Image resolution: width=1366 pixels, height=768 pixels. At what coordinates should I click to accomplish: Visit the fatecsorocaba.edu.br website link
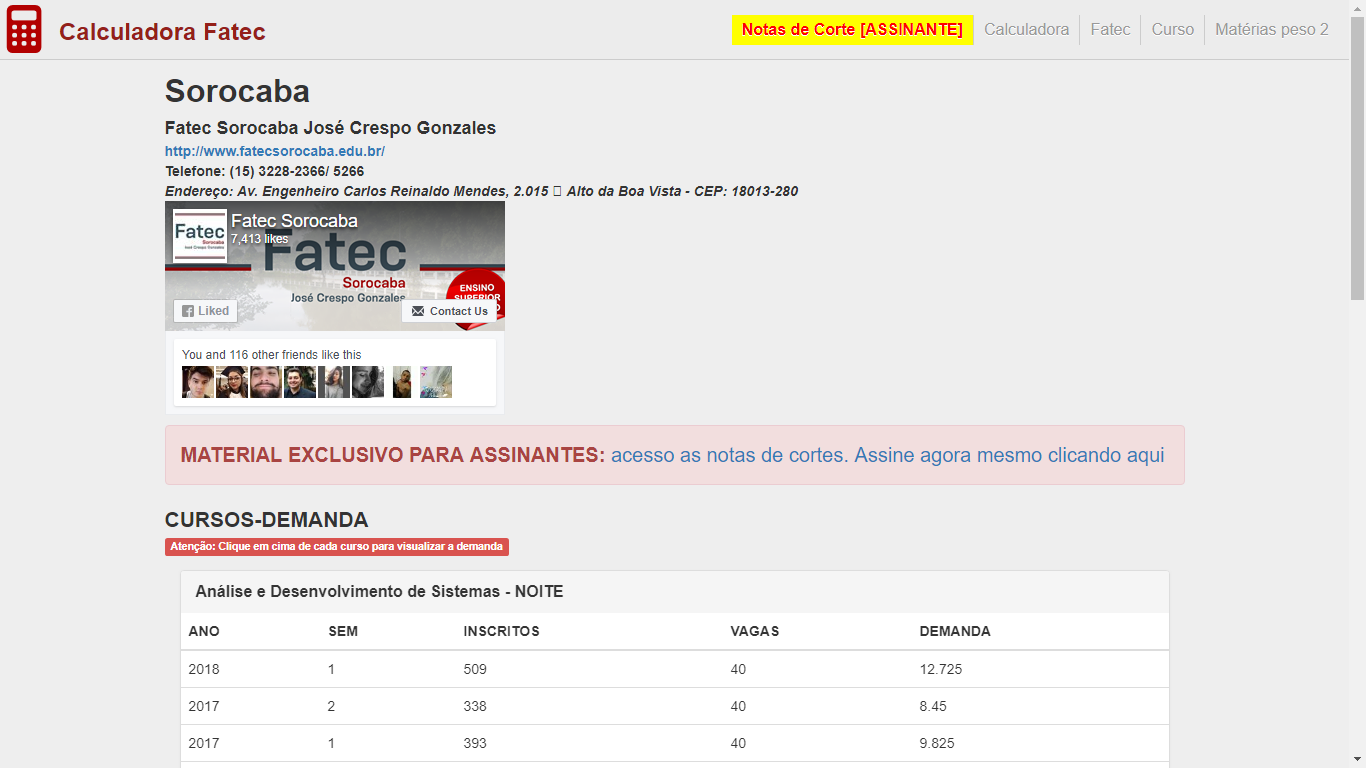tap(275, 151)
